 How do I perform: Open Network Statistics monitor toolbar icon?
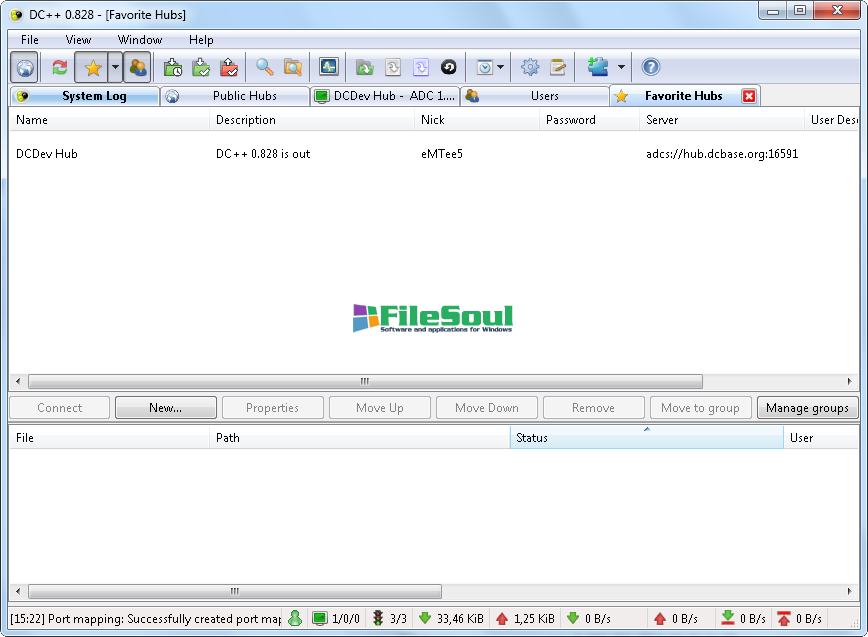[x=328, y=68]
